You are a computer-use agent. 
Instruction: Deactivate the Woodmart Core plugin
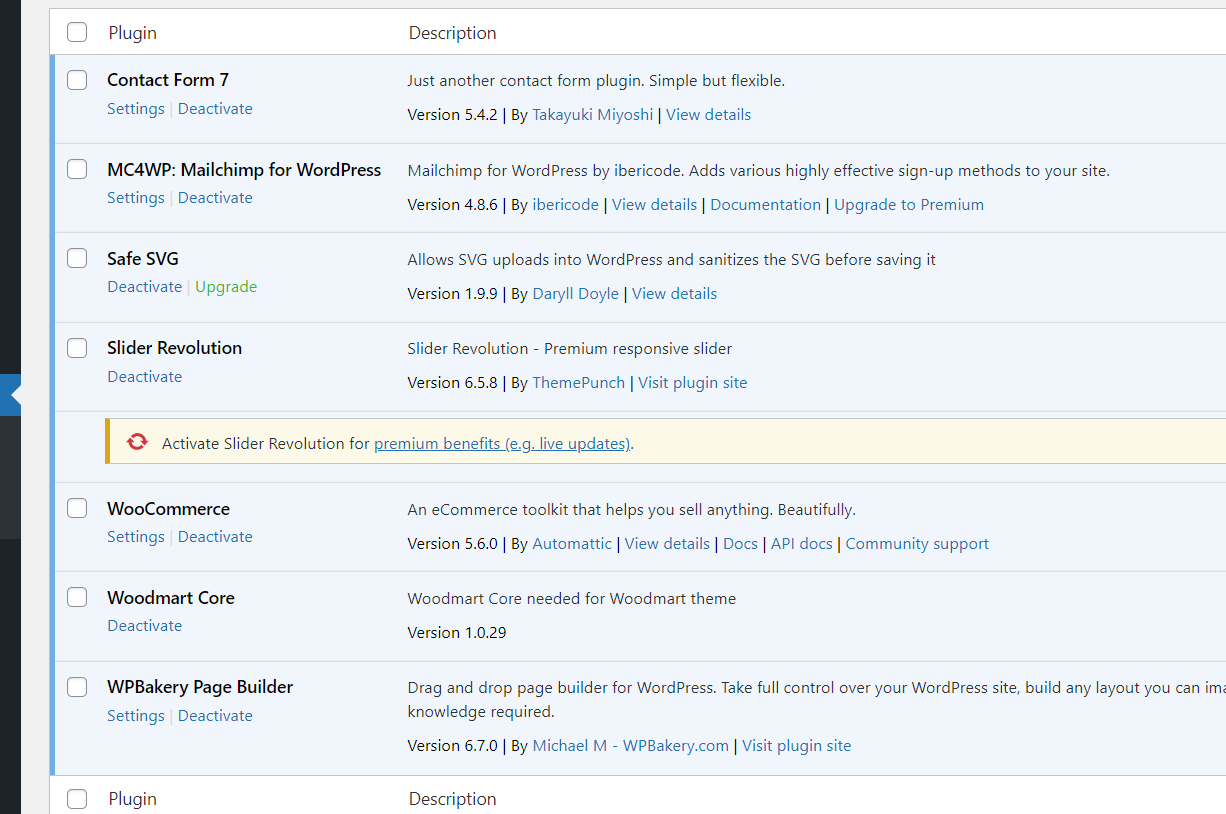[x=145, y=626]
